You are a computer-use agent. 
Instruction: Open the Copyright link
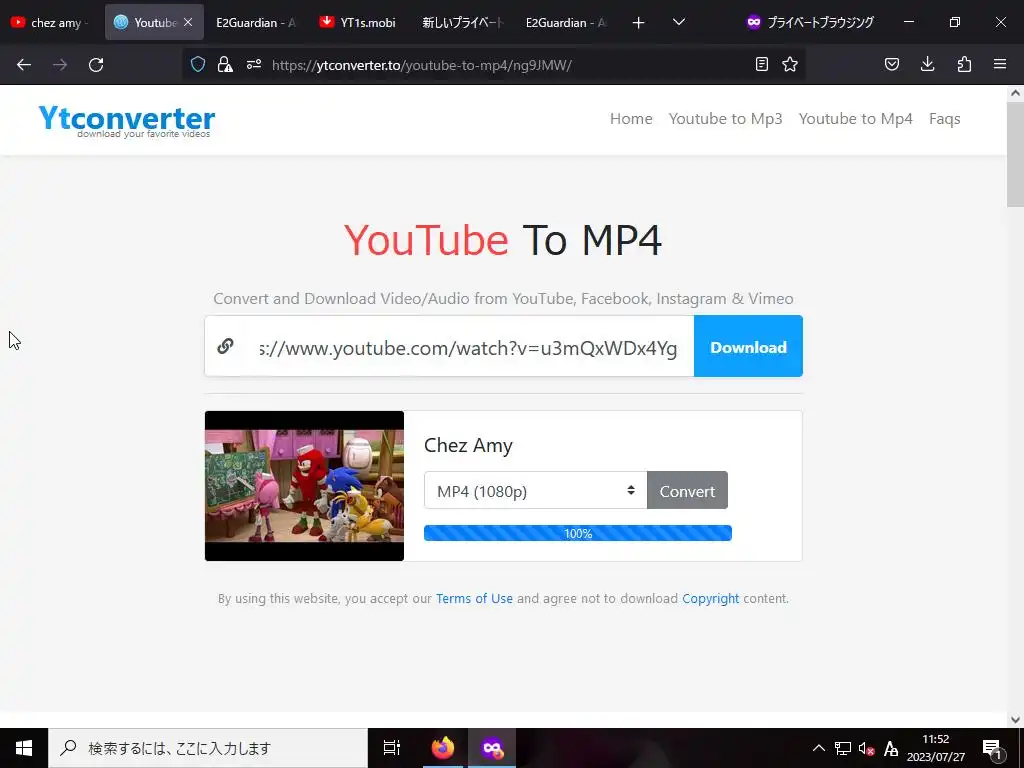click(711, 598)
